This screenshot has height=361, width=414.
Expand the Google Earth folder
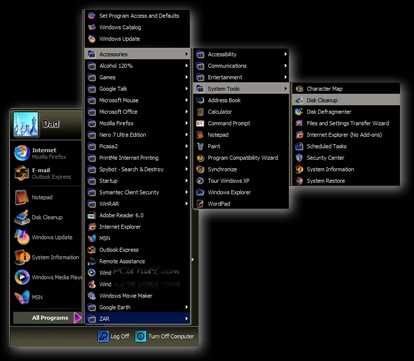click(x=138, y=307)
